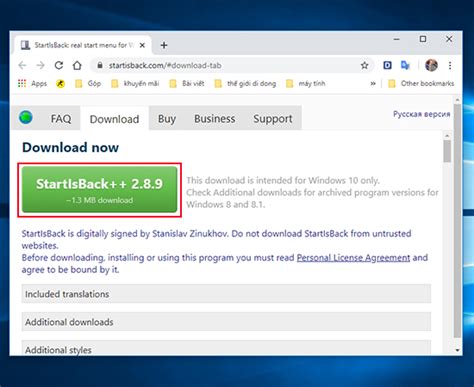Open the Other bookmarks folder
The image size is (474, 387).
pos(421,83)
